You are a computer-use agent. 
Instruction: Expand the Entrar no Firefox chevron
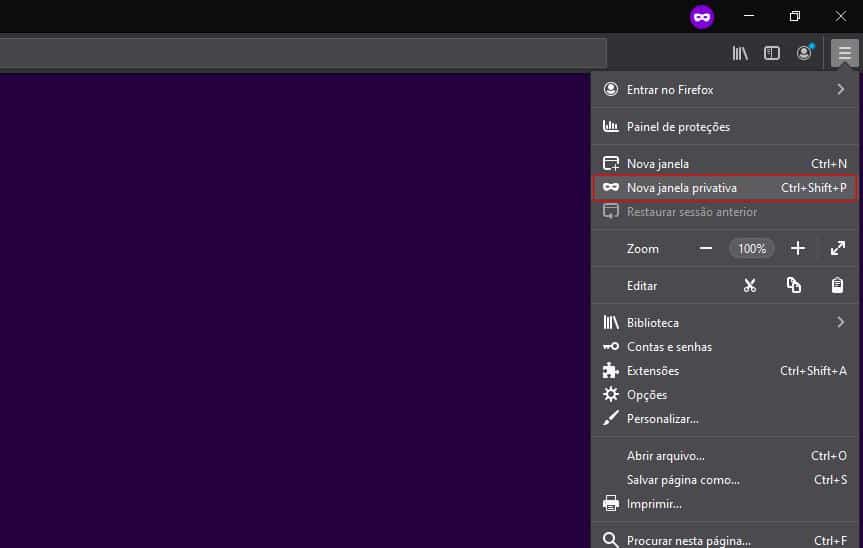pyautogui.click(x=840, y=89)
